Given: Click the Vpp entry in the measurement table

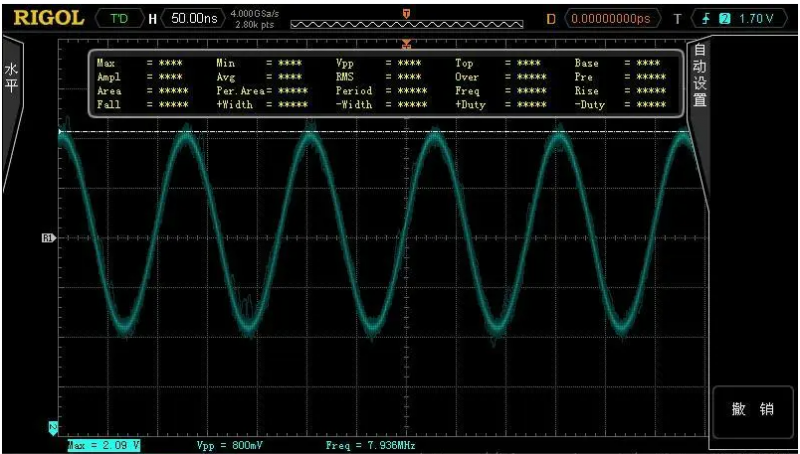Looking at the screenshot, I should [x=379, y=63].
